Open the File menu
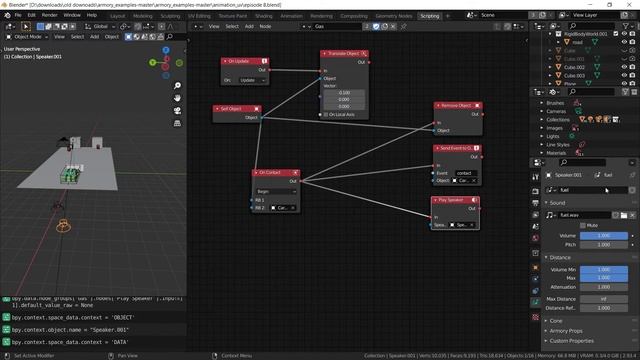Image resolution: width=640 pixels, height=360 pixels. tap(18, 16)
